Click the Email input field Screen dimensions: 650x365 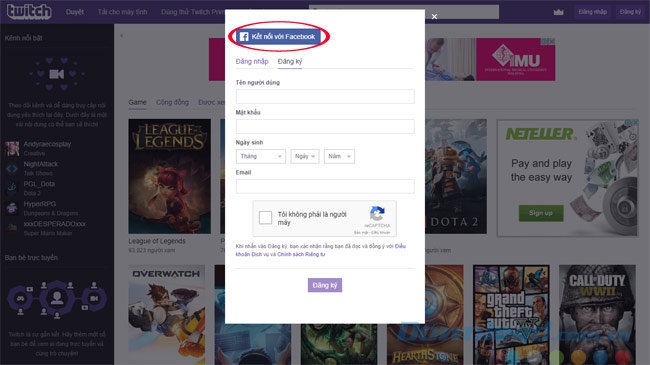(325, 186)
